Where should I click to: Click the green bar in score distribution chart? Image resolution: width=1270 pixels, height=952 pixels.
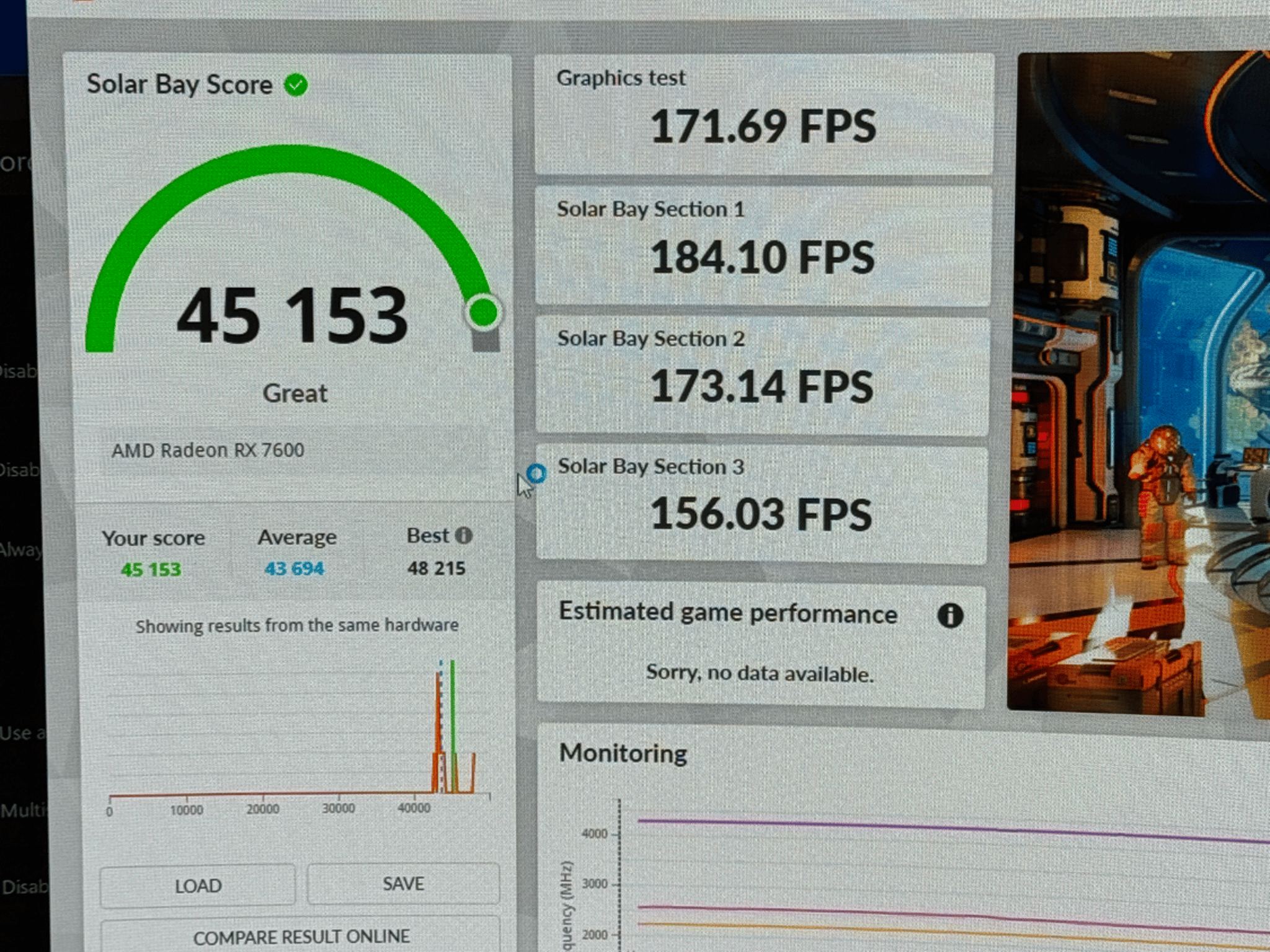(x=453, y=726)
